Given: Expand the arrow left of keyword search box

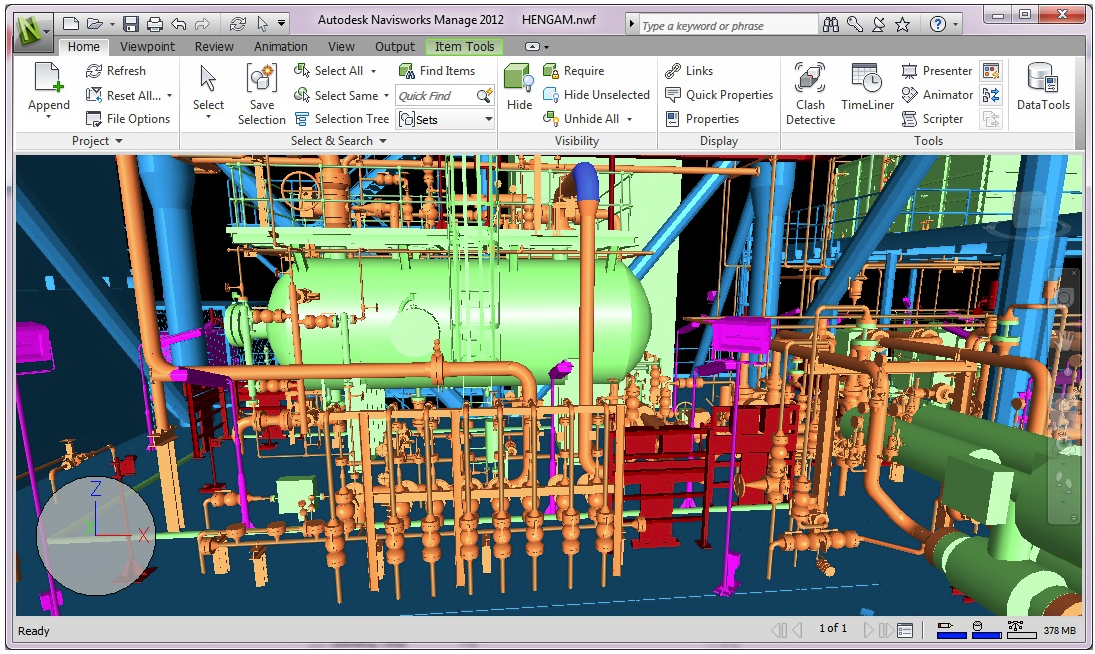Looking at the screenshot, I should tap(631, 25).
